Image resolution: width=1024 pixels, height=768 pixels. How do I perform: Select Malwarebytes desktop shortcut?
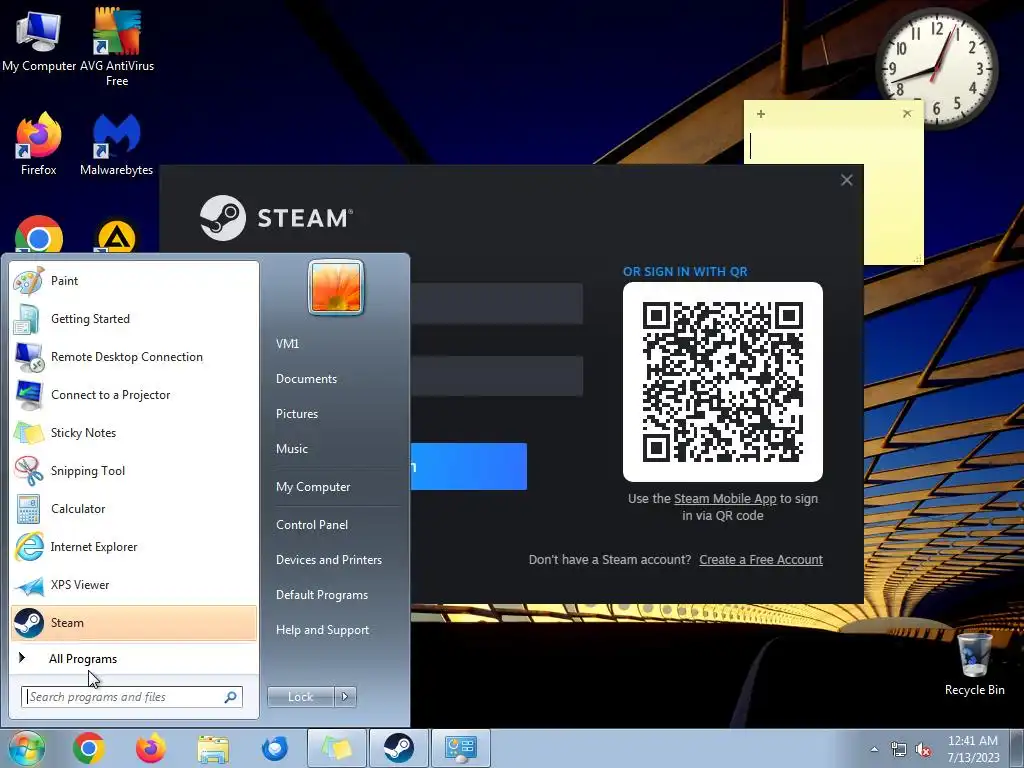[116, 144]
